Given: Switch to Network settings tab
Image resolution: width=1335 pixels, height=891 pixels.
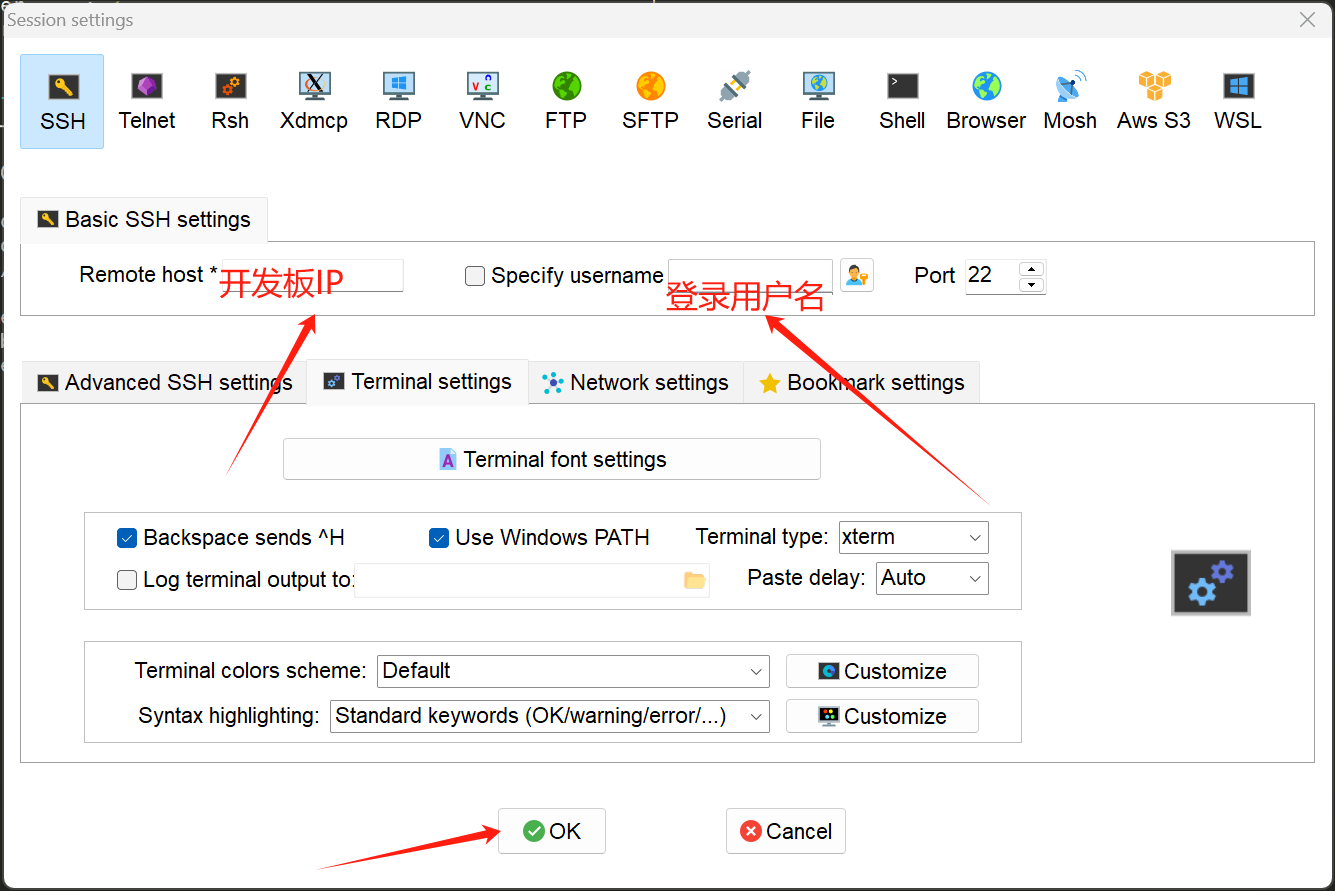Looking at the screenshot, I should click(x=635, y=382).
